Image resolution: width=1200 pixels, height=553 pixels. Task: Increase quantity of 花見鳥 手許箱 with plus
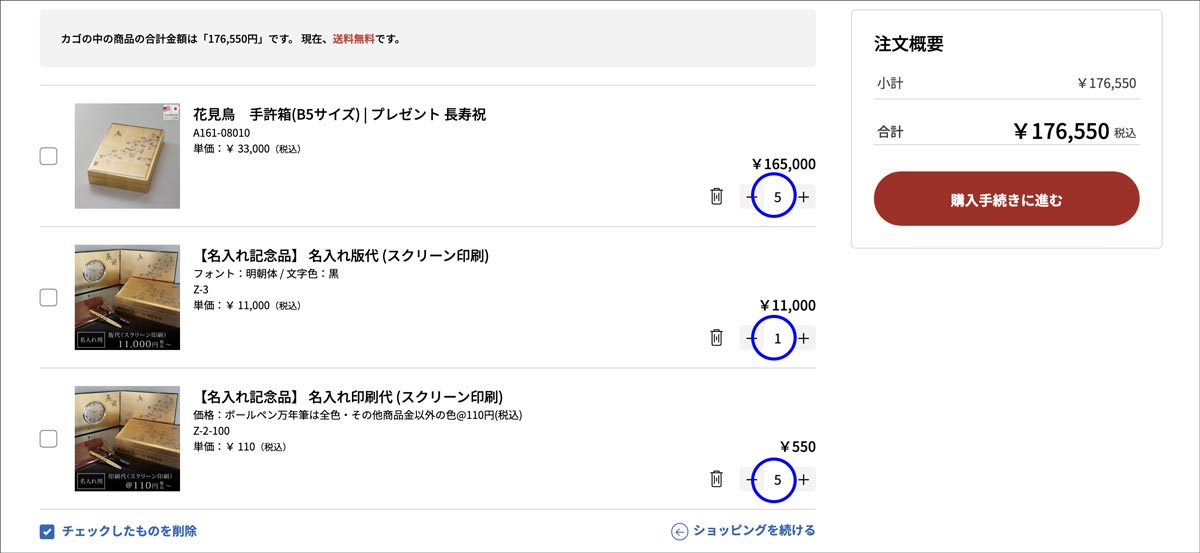(804, 196)
